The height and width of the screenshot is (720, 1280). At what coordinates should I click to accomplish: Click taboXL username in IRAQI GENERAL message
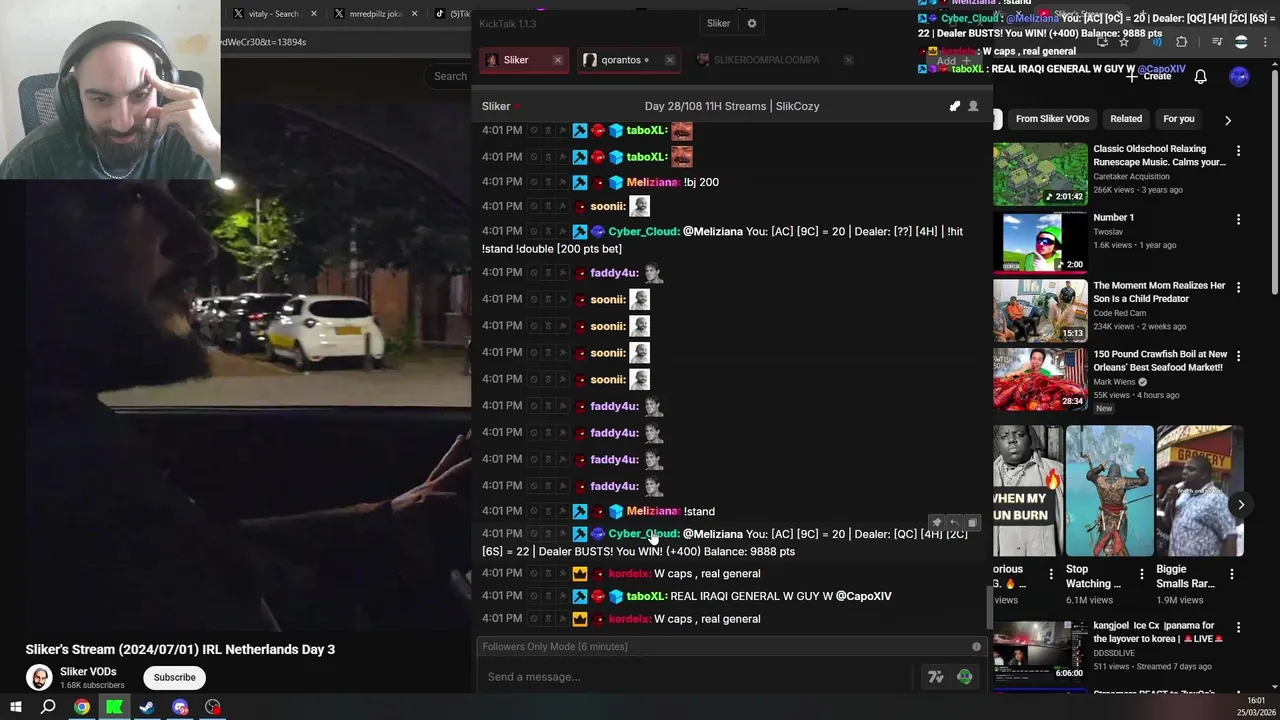[646, 596]
